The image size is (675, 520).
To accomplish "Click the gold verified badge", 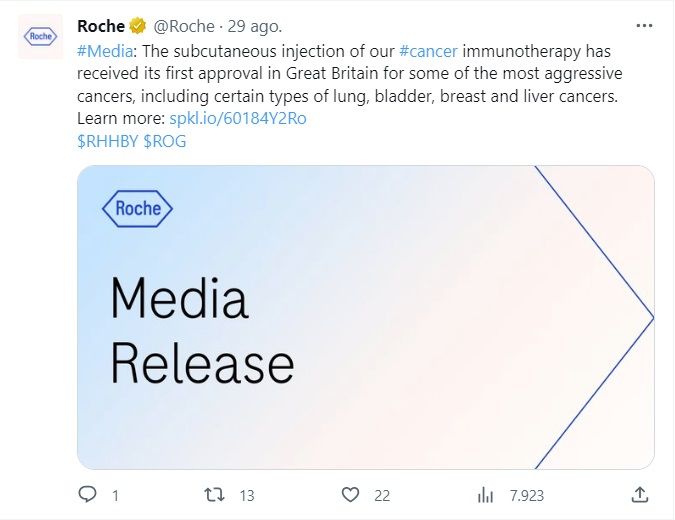I will click(138, 26).
